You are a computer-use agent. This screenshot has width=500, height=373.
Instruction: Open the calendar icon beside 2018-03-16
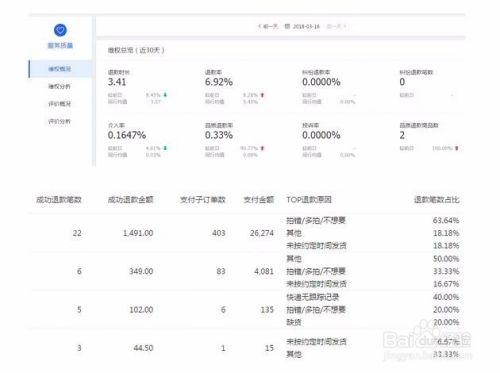coord(287,26)
